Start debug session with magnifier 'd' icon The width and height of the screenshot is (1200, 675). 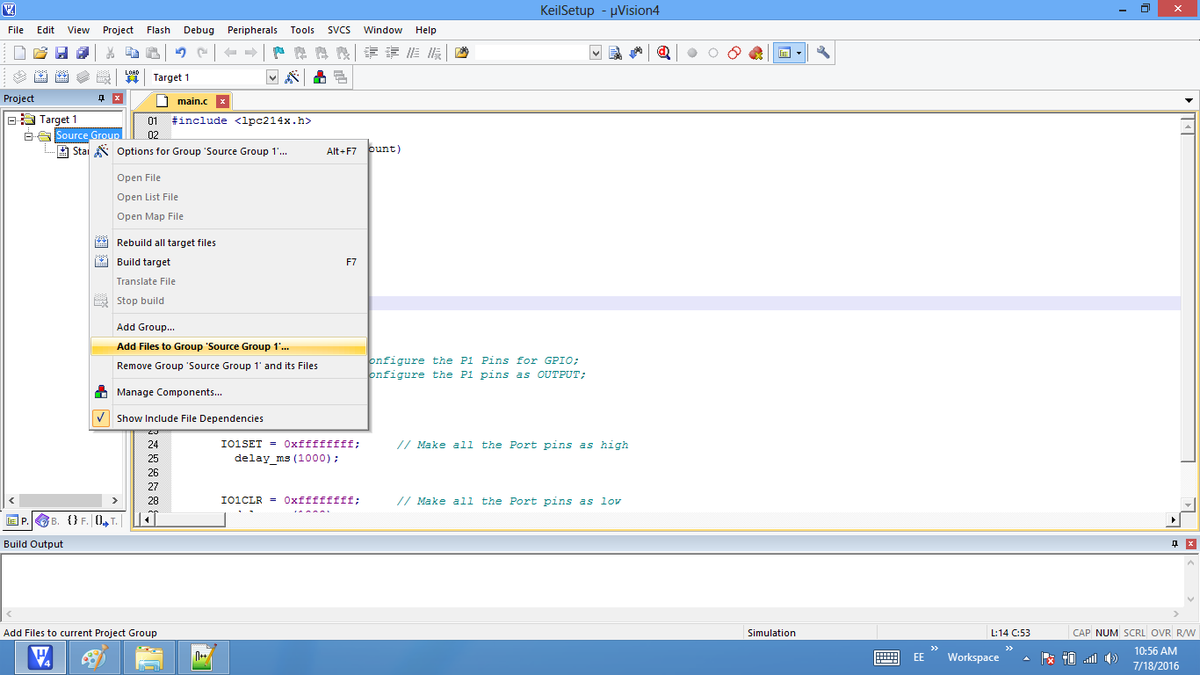point(665,53)
